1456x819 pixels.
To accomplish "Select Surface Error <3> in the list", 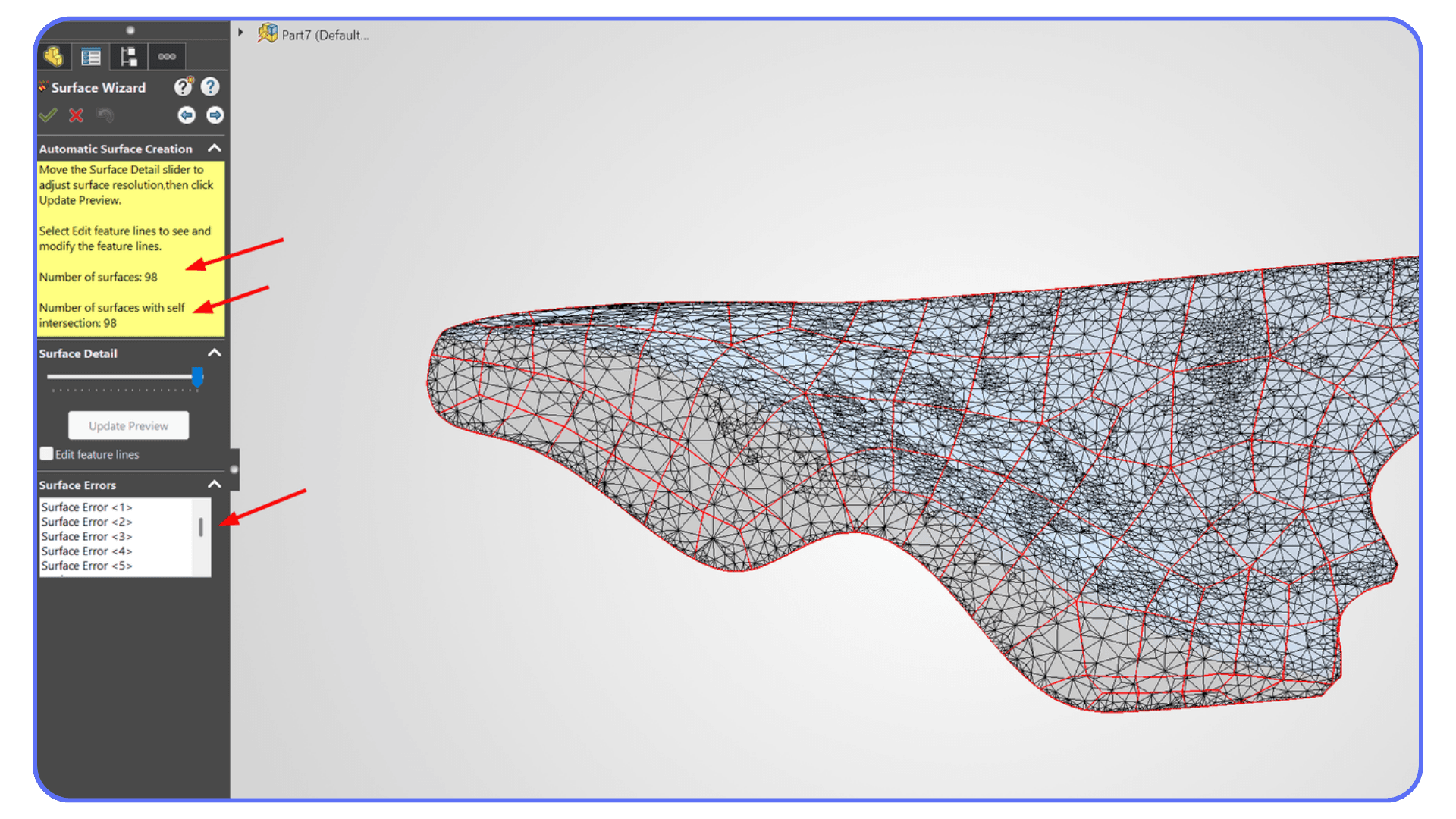I will (x=86, y=536).
